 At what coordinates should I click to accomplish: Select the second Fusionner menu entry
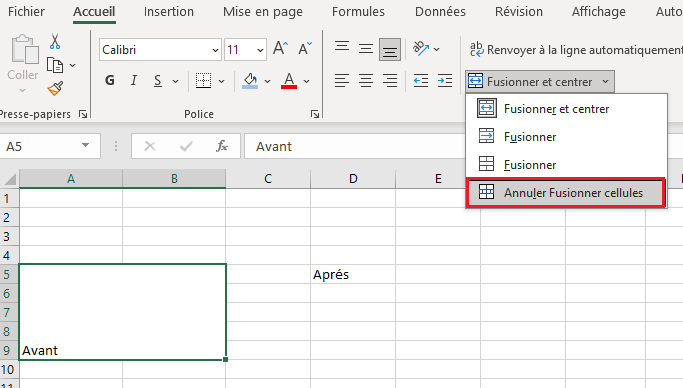coord(566,165)
